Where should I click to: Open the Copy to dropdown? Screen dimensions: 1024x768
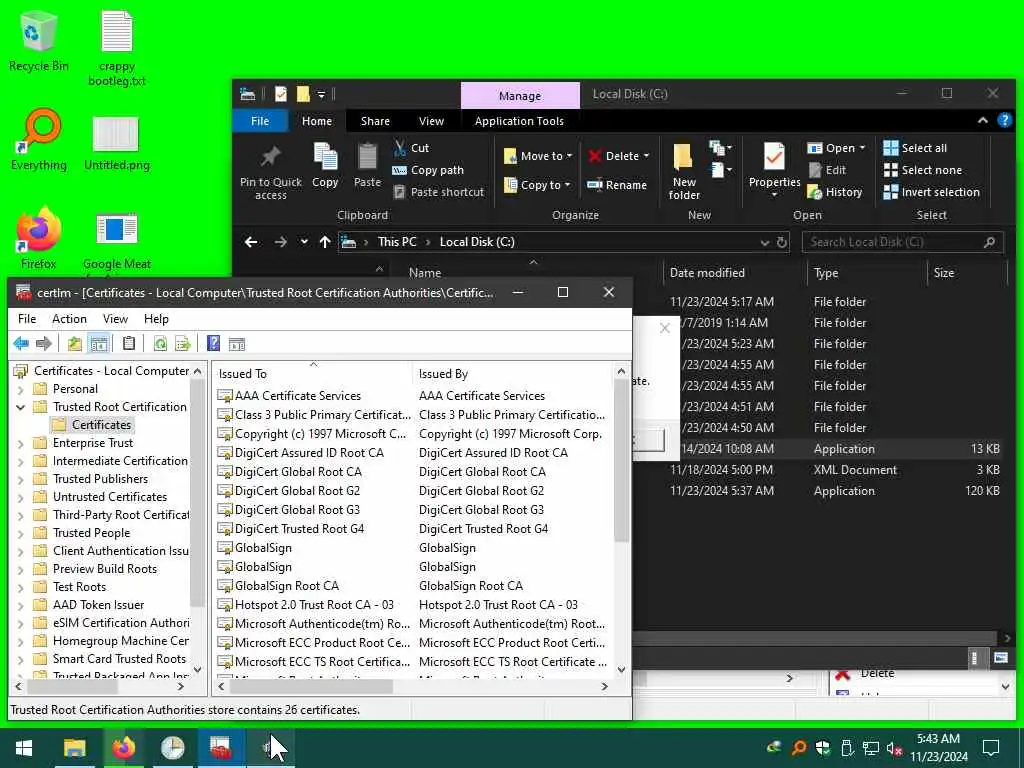tap(537, 185)
